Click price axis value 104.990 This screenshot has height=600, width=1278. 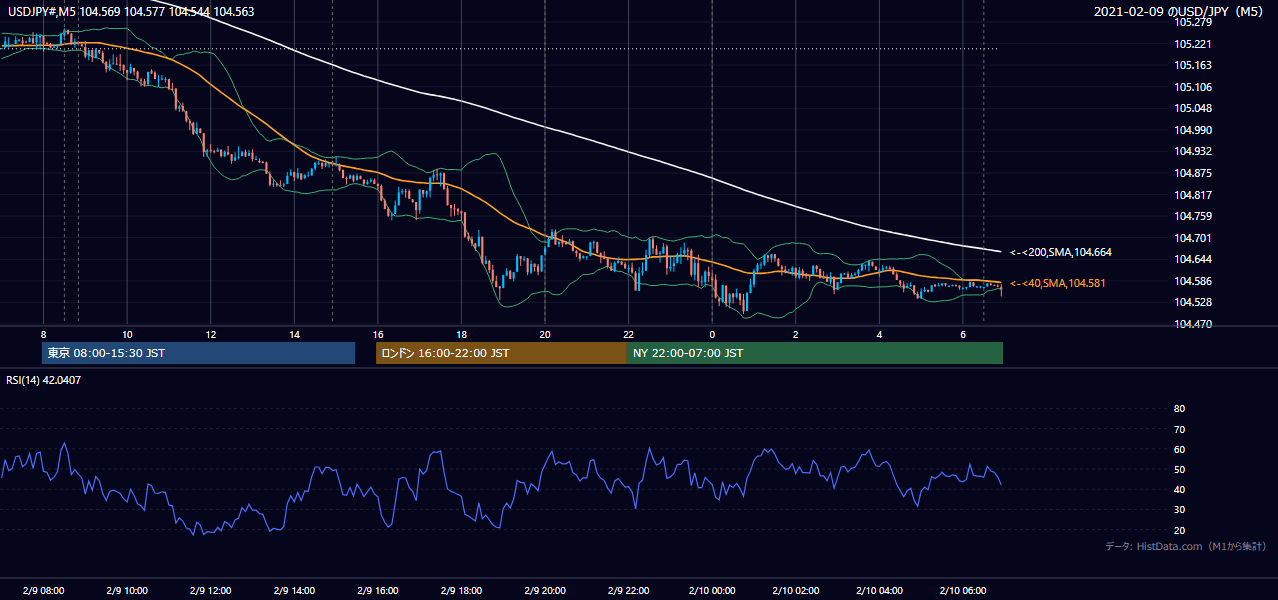(1193, 130)
